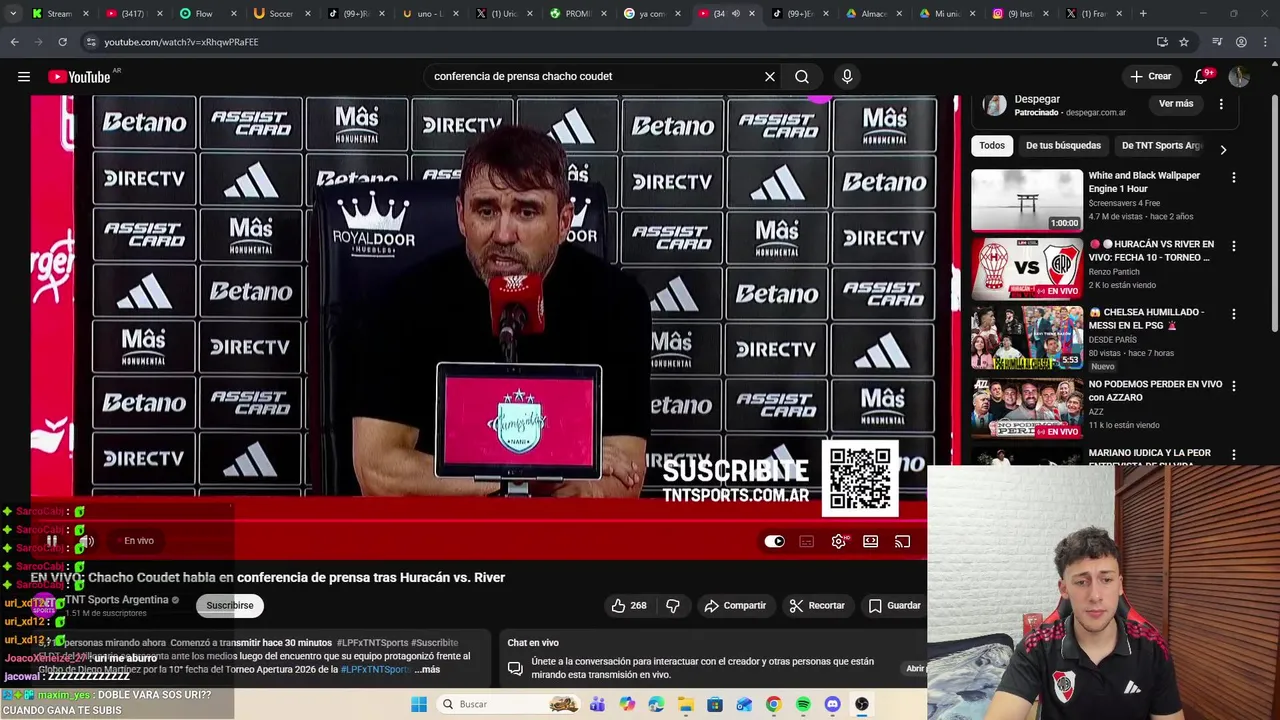
Task: Switch to the PROMI browser tab
Action: tap(578, 13)
